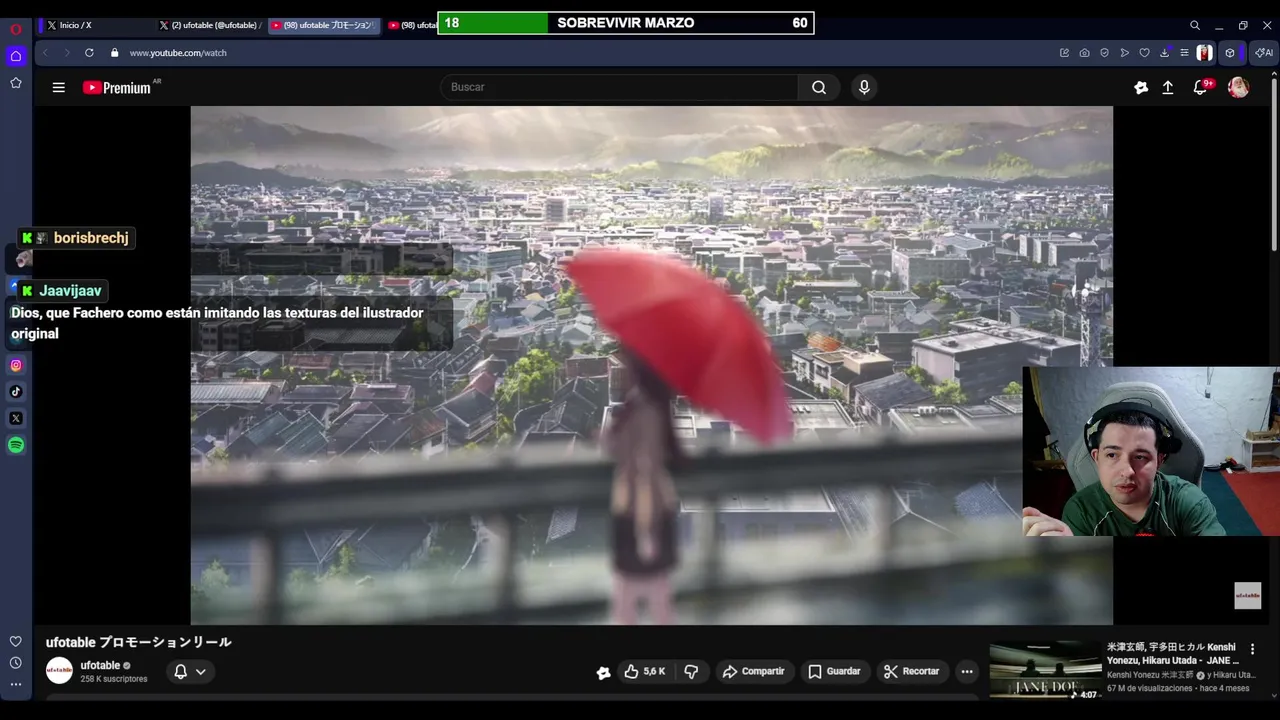Toggle ufotable subscription notification bell
1280x720 pixels.
[x=180, y=671]
